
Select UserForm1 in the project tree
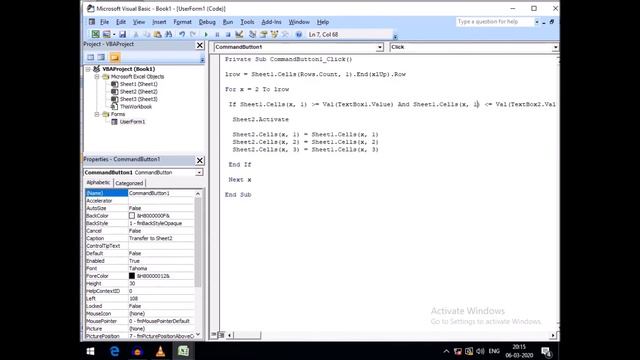pyautogui.click(x=132, y=122)
